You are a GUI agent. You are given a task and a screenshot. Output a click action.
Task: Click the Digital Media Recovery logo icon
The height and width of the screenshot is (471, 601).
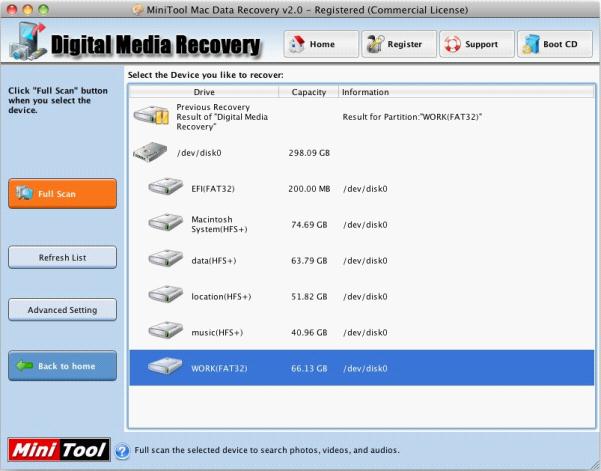click(28, 41)
